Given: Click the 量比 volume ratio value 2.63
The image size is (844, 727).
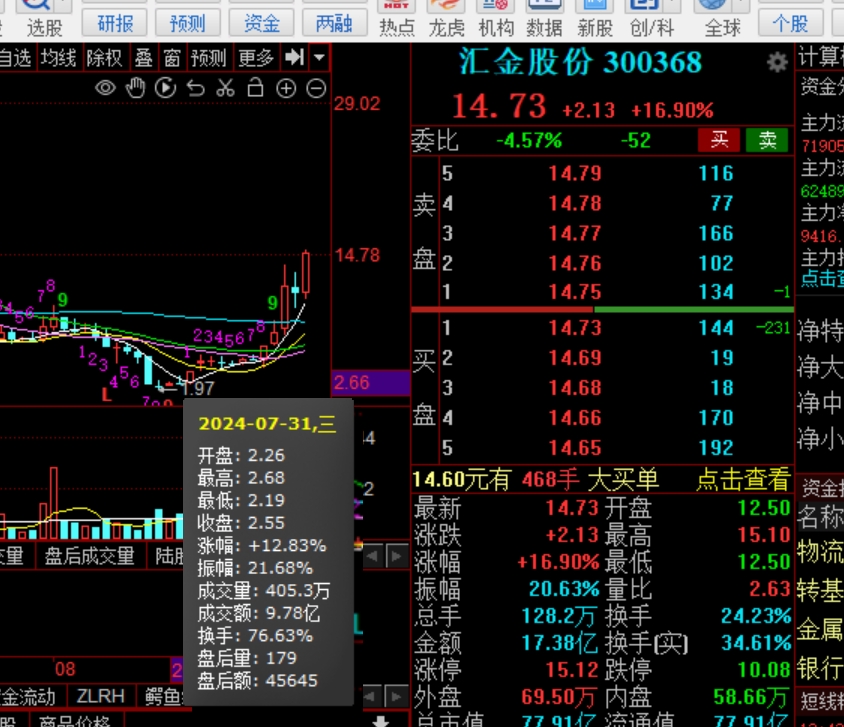Looking at the screenshot, I should click(769, 589).
